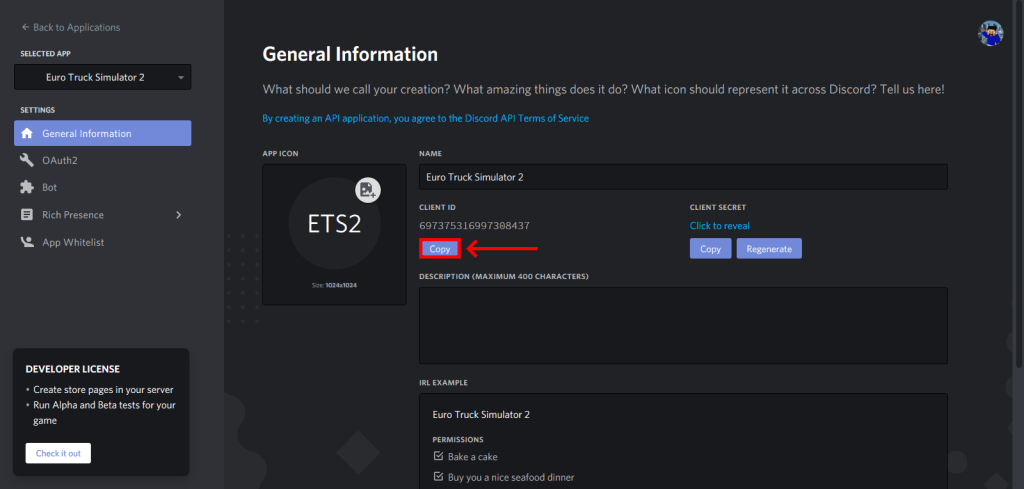Viewport: 1024px width, 489px height.
Task: Go to the App Whitelist section
Action: click(x=73, y=242)
